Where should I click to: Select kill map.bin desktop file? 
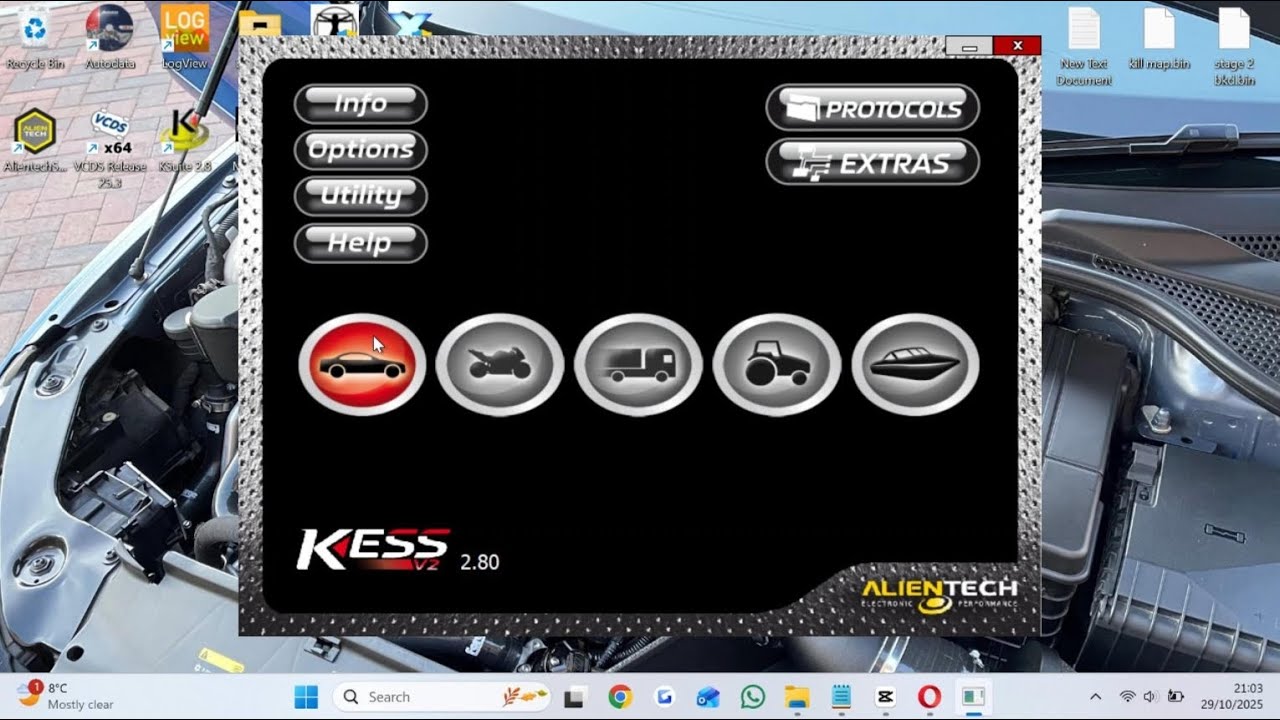pos(1159,38)
